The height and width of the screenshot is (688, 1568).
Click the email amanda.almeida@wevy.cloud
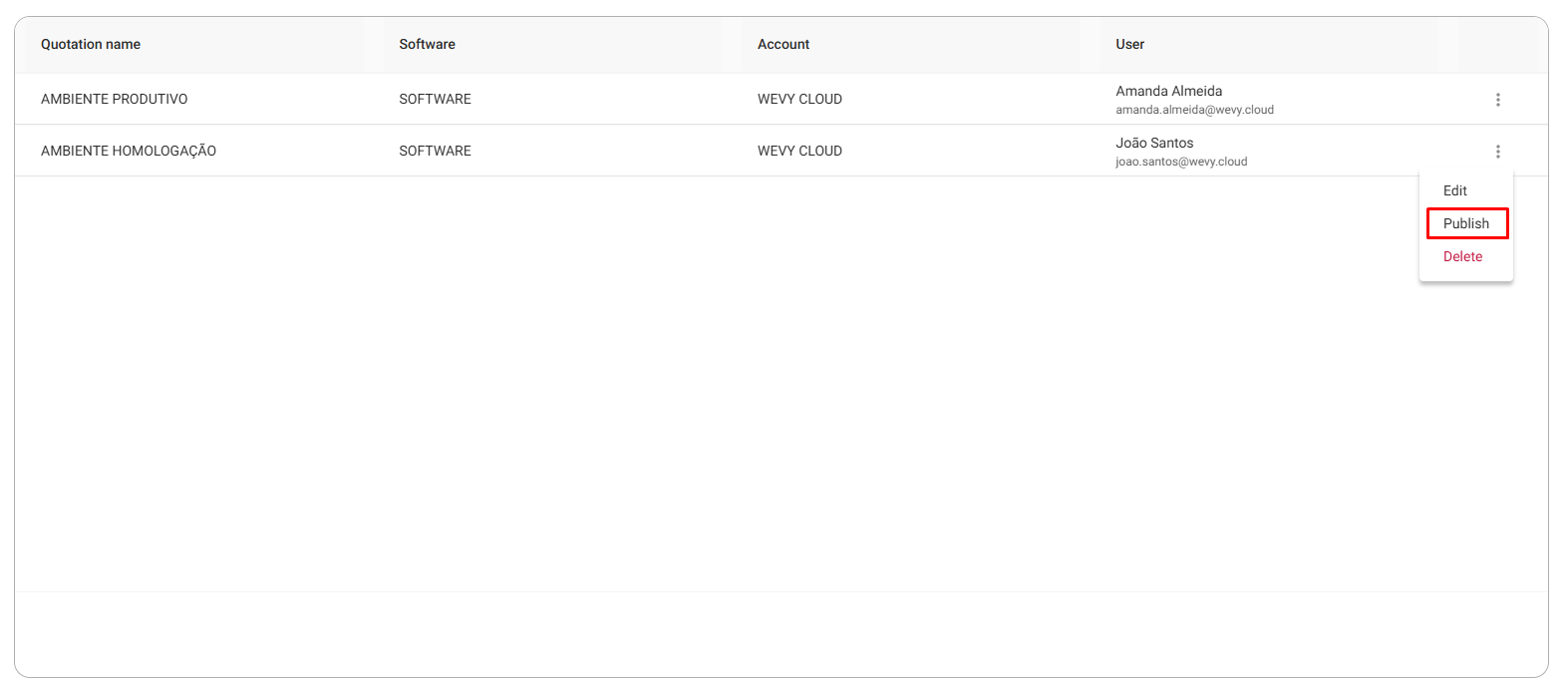(x=1195, y=110)
